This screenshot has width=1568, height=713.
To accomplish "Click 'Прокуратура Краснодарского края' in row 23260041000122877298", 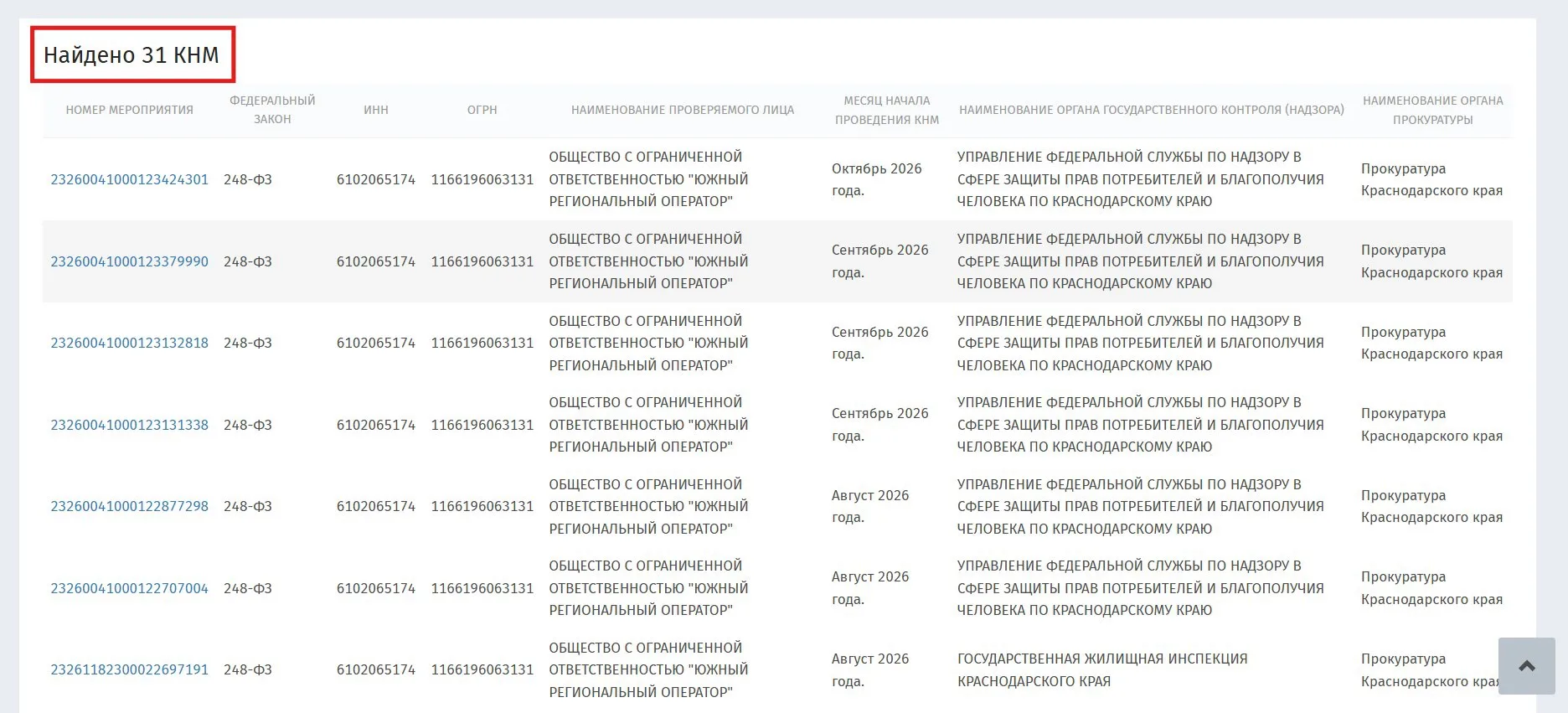I will 1432,506.
